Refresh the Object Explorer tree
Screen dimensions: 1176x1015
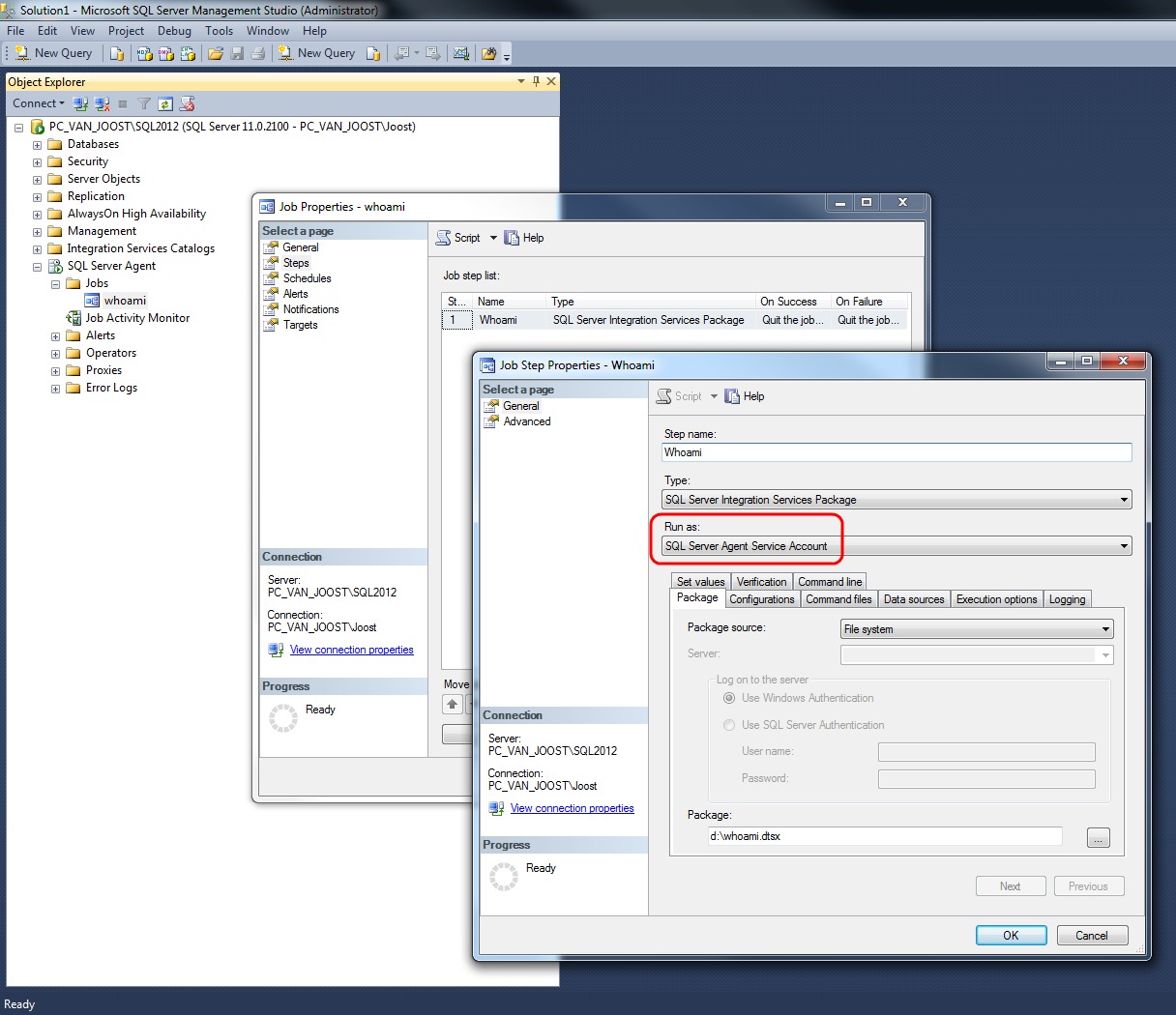pyautogui.click(x=164, y=103)
